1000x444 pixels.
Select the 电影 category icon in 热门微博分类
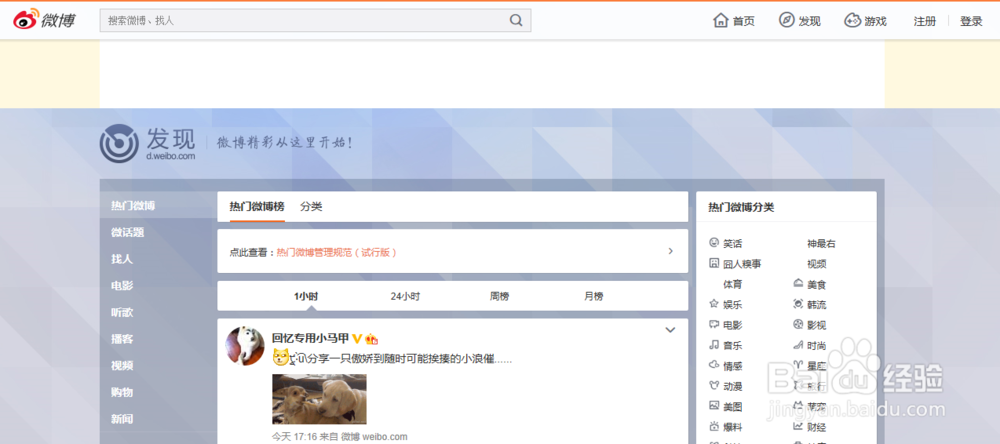tap(714, 325)
